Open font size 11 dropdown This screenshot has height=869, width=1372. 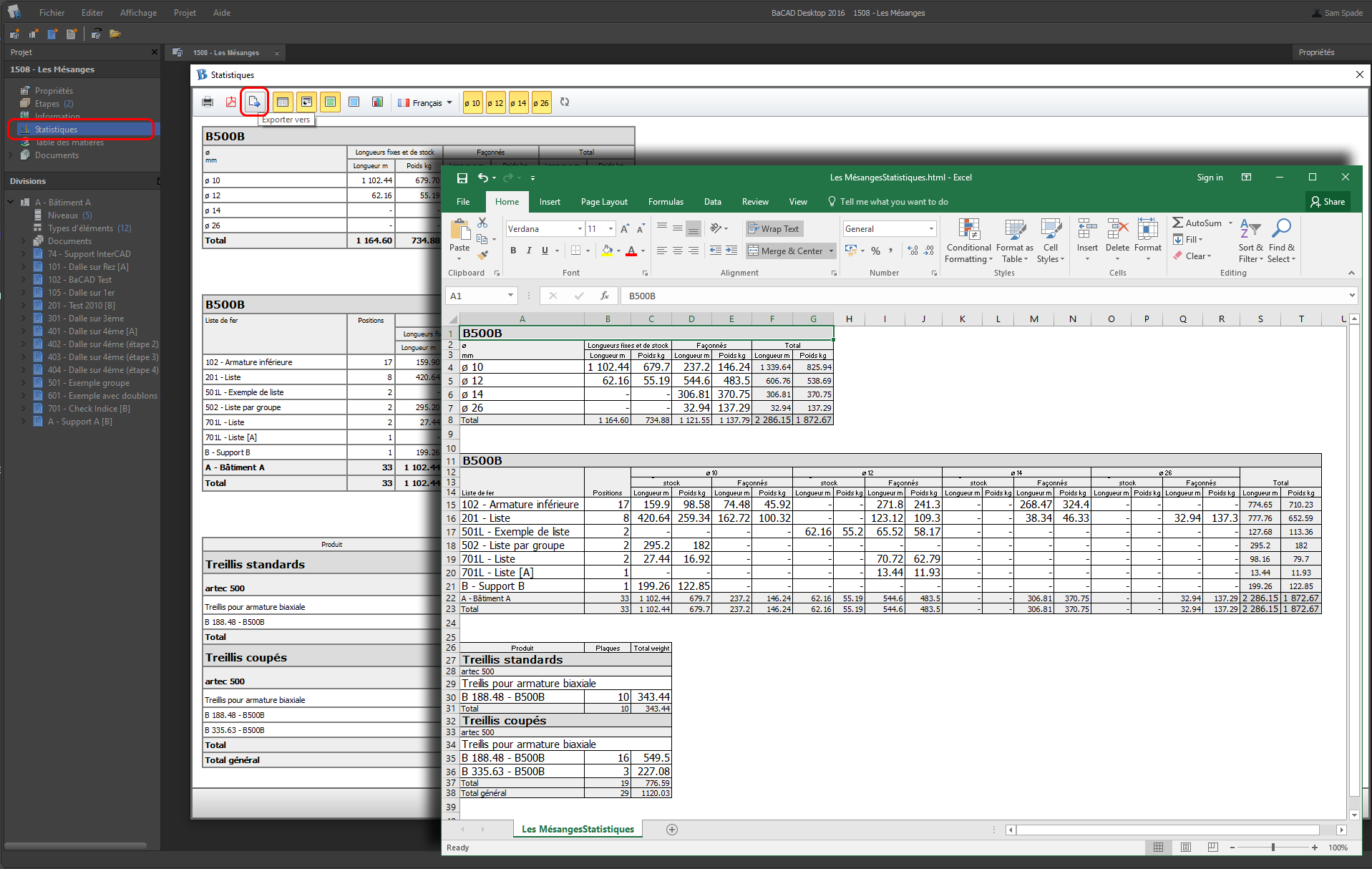[610, 229]
